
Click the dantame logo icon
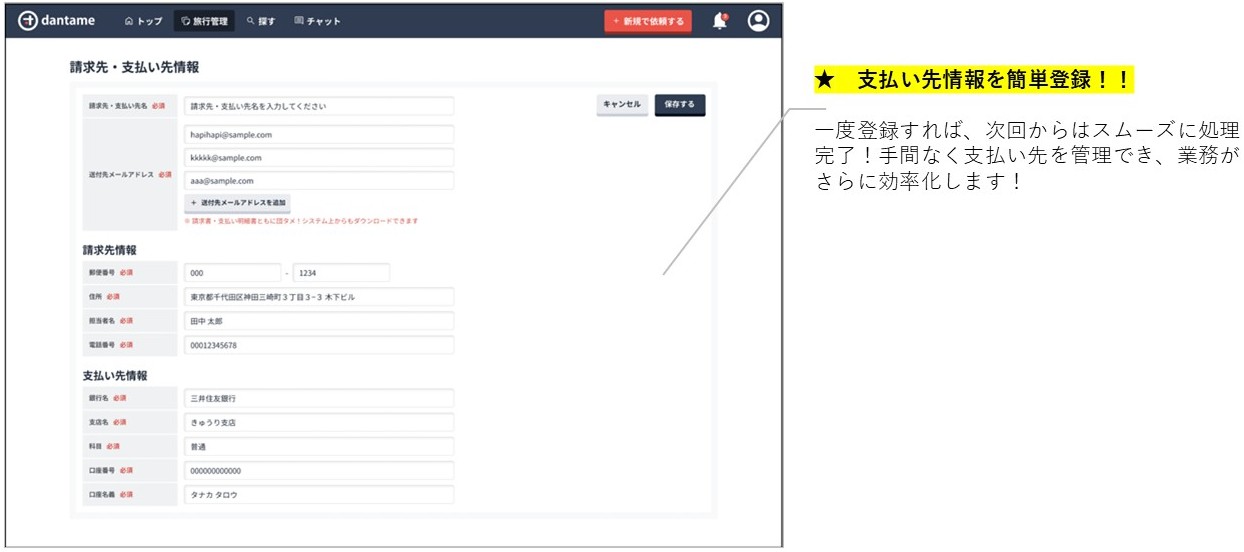(28, 21)
